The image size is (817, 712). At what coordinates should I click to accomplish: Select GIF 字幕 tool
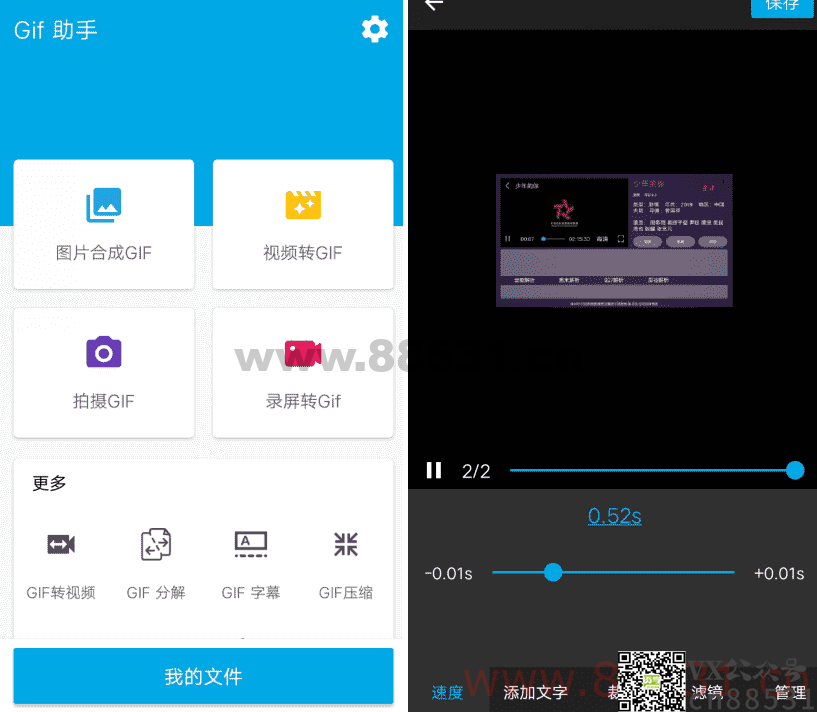click(251, 566)
